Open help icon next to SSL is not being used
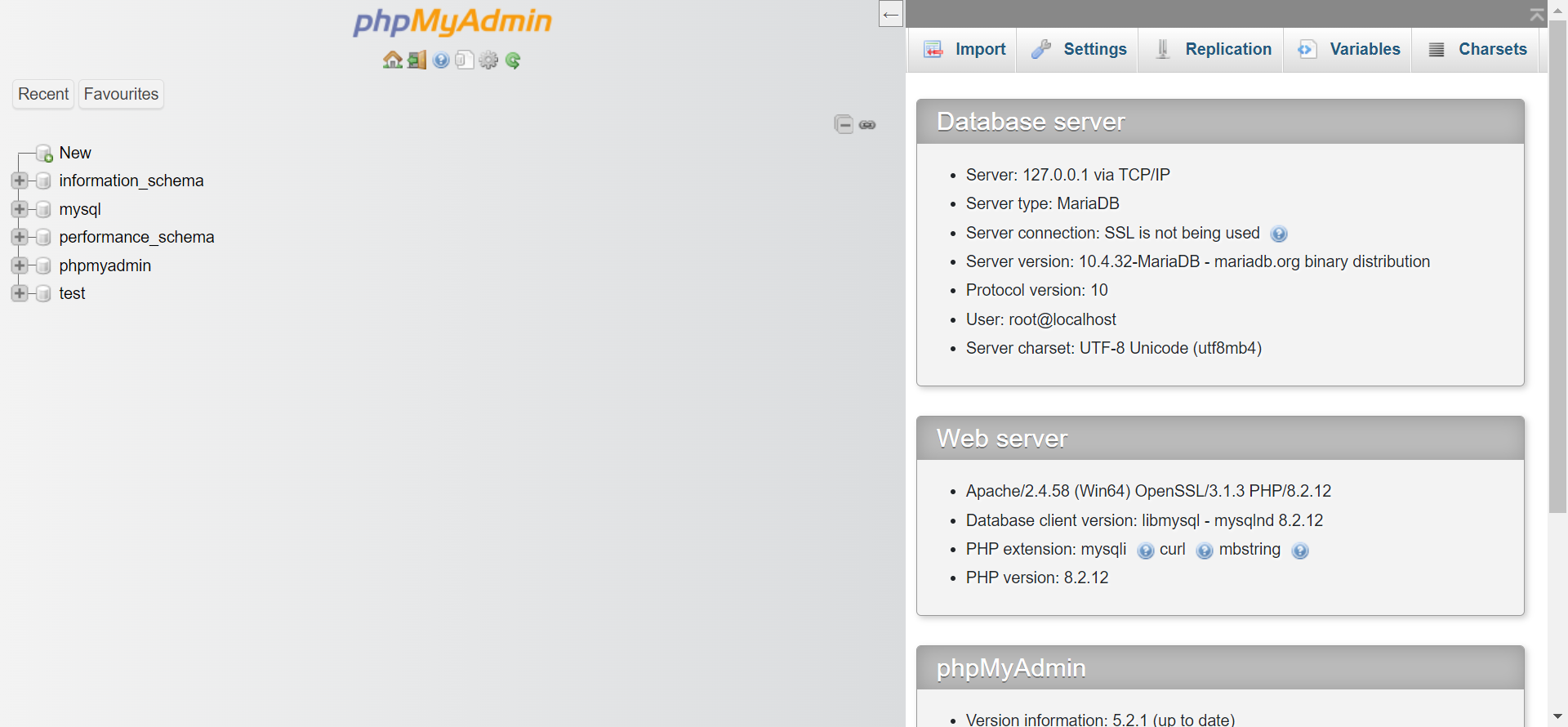Viewport: 1568px width, 727px height. [1279, 234]
